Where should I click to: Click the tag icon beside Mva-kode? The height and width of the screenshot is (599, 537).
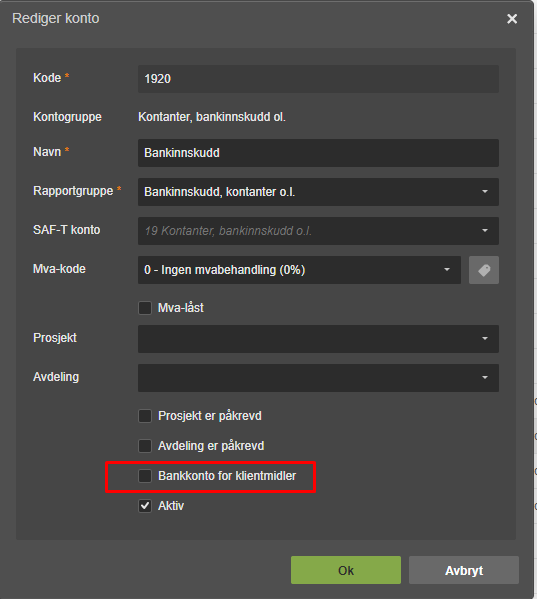[484, 270]
